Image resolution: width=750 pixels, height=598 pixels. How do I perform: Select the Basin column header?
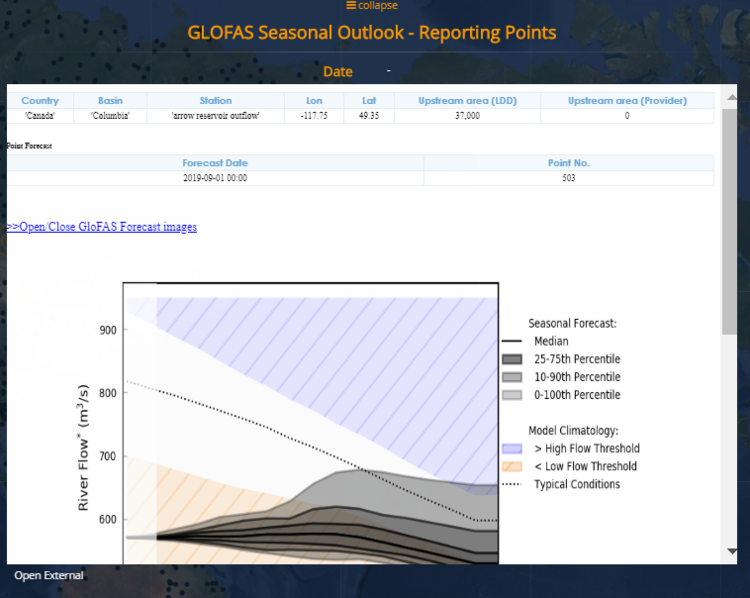click(x=110, y=100)
